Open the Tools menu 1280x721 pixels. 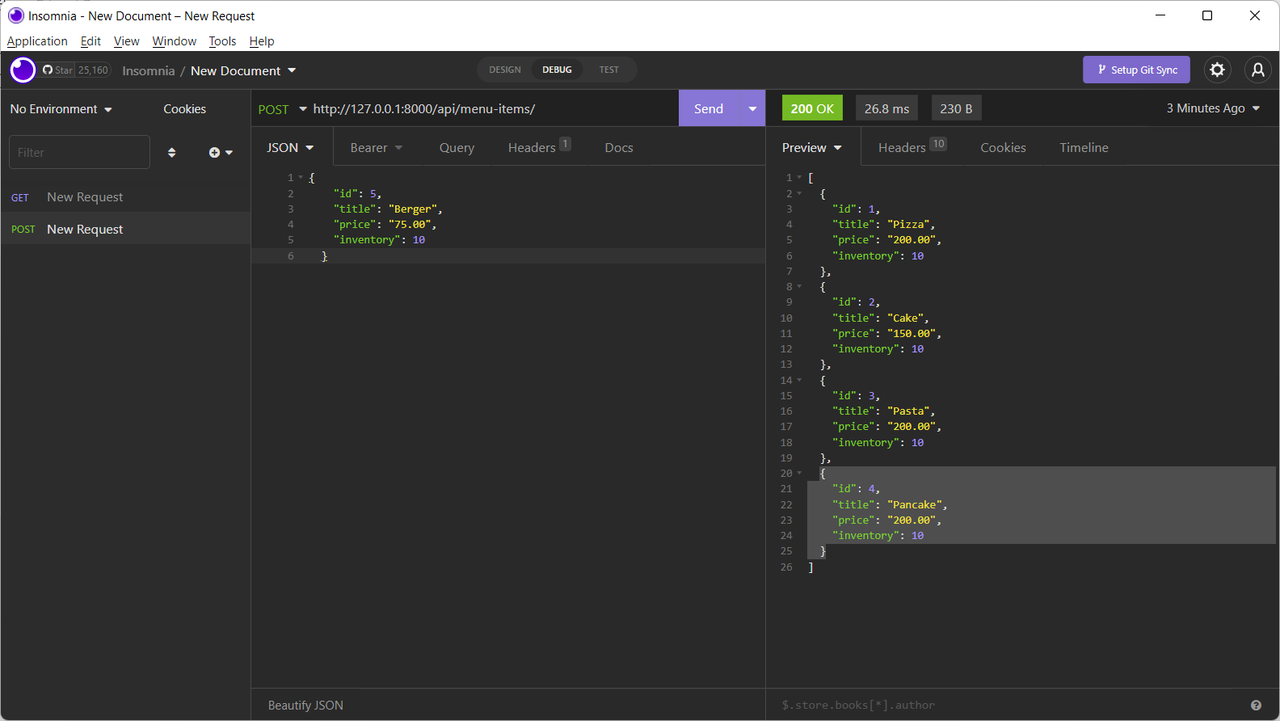click(222, 41)
